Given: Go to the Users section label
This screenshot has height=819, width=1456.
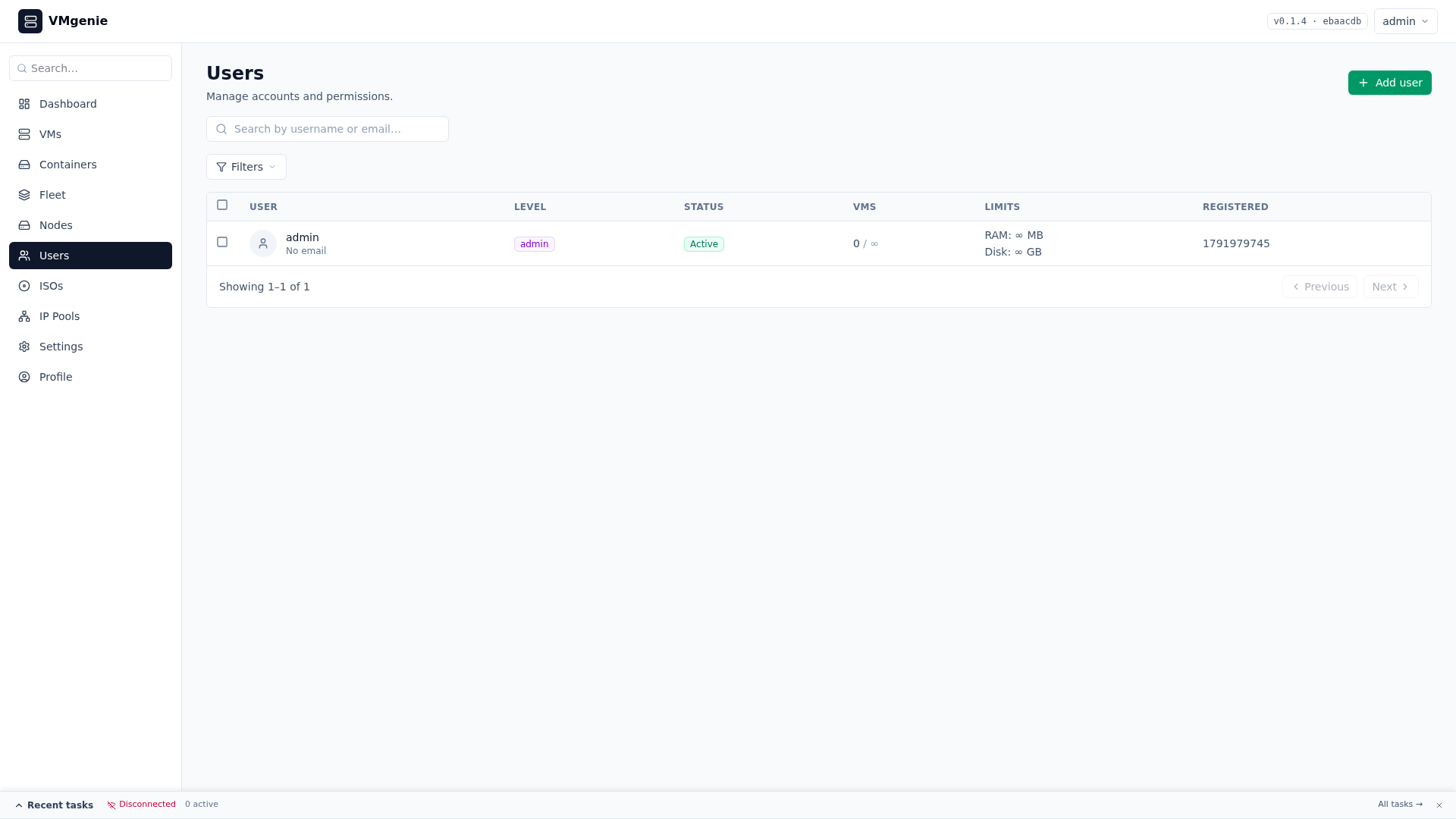Looking at the screenshot, I should [x=54, y=256].
